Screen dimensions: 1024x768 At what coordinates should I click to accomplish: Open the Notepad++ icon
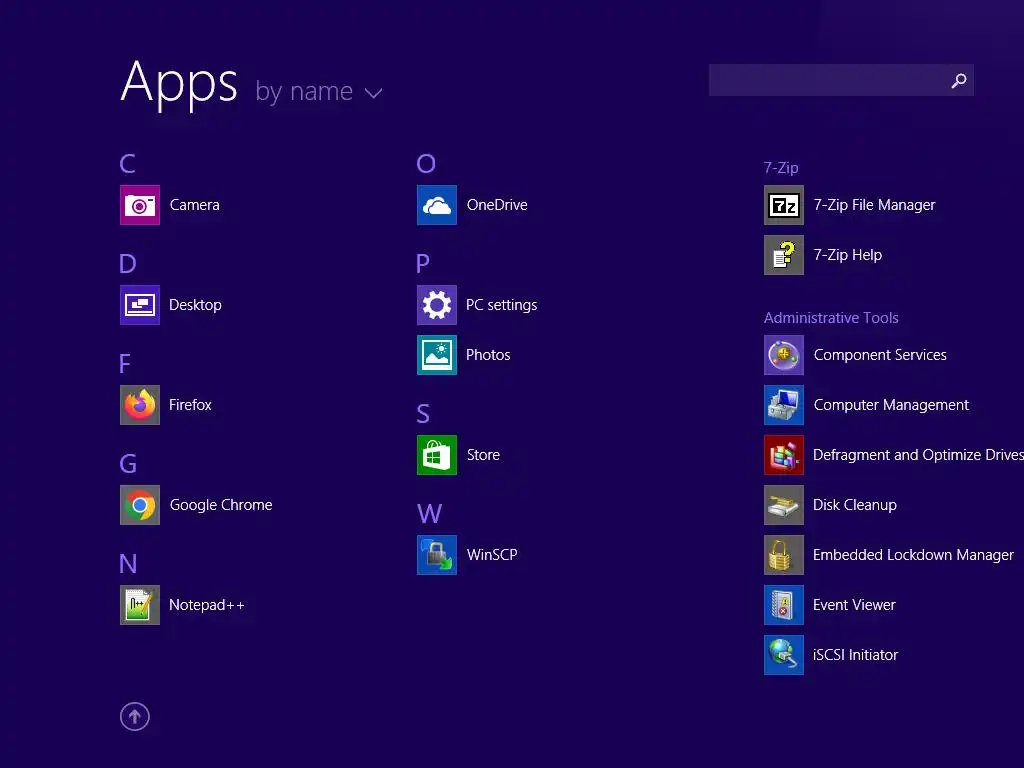pyautogui.click(x=140, y=605)
